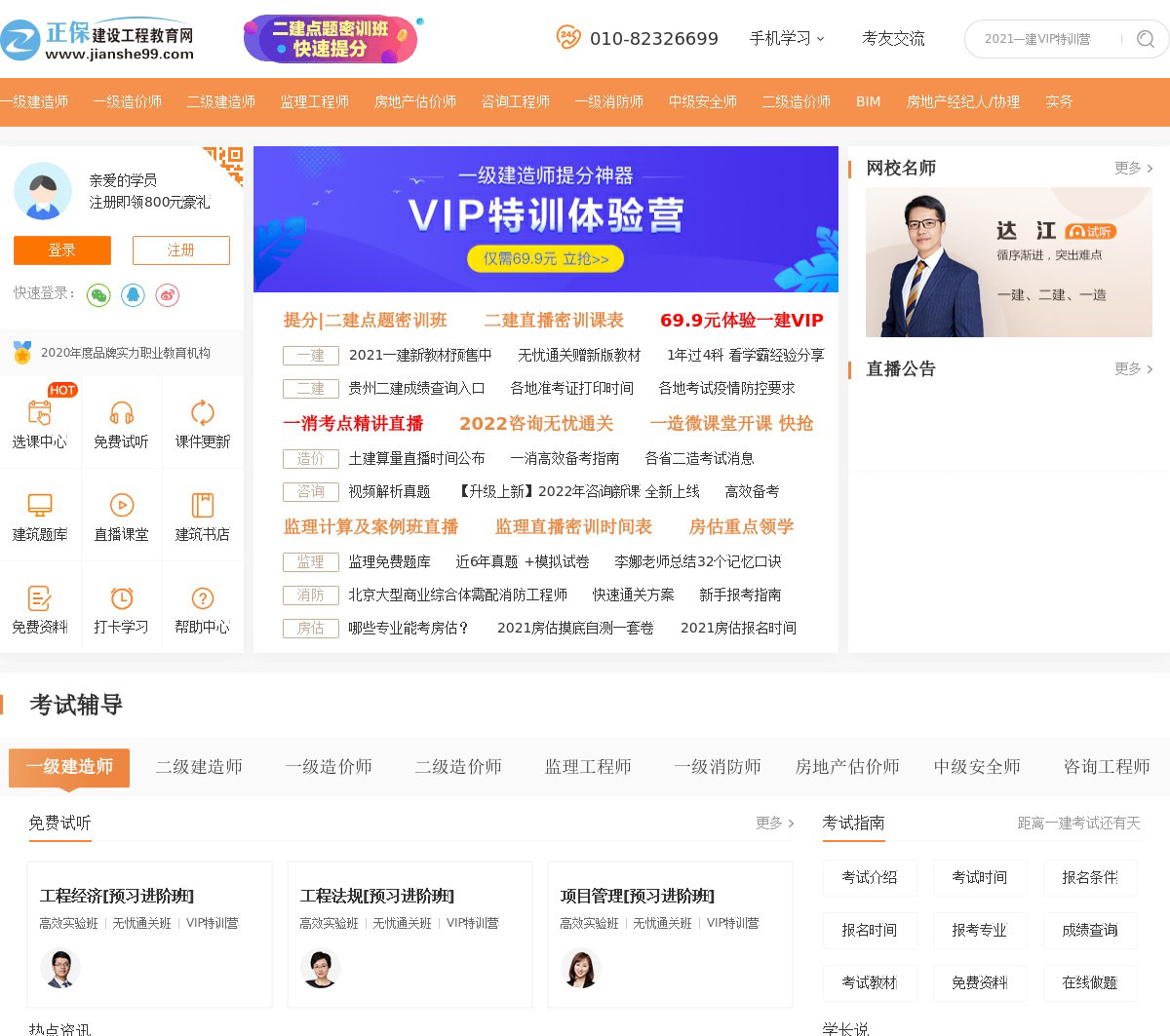Click teacher avatar under 工程法规 course
Image resolution: width=1170 pixels, height=1036 pixels.
[x=321, y=969]
